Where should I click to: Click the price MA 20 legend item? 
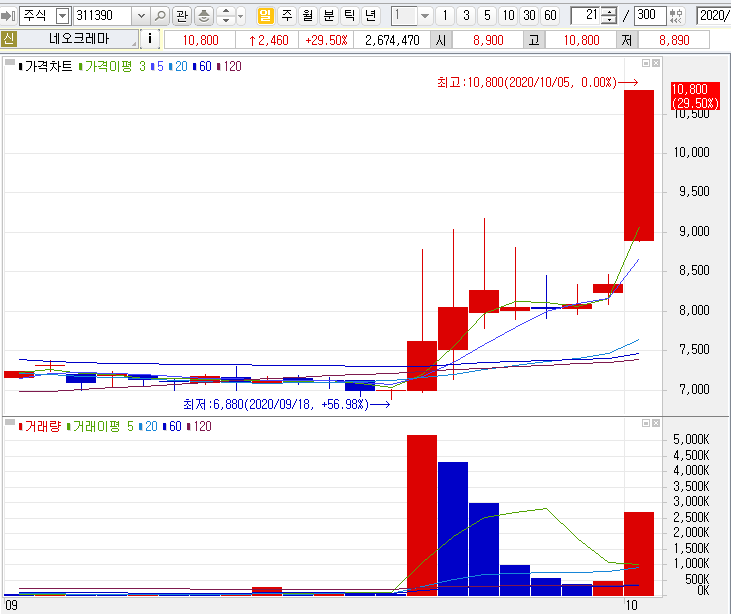tap(178, 66)
